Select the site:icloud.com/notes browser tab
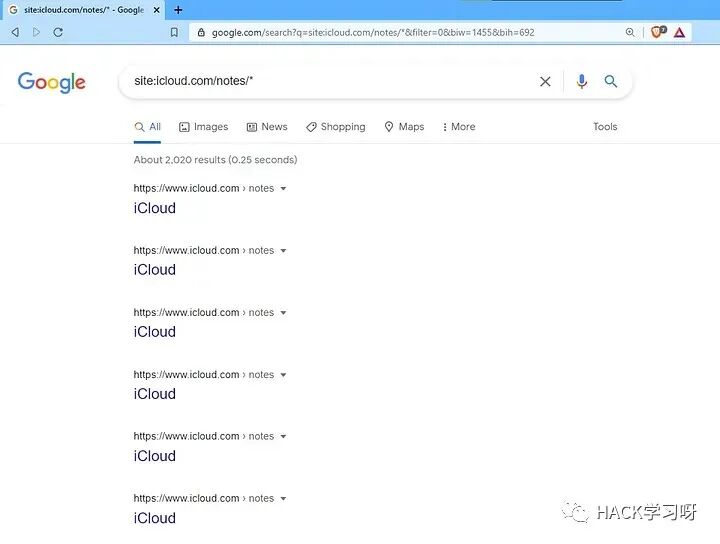Viewport: 720px width, 544px height. pos(84,10)
